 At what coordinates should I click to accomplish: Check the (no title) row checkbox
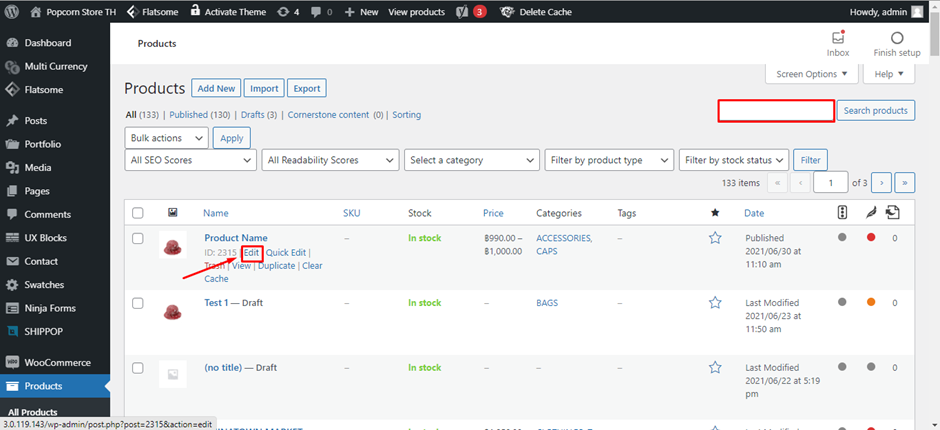(x=138, y=368)
